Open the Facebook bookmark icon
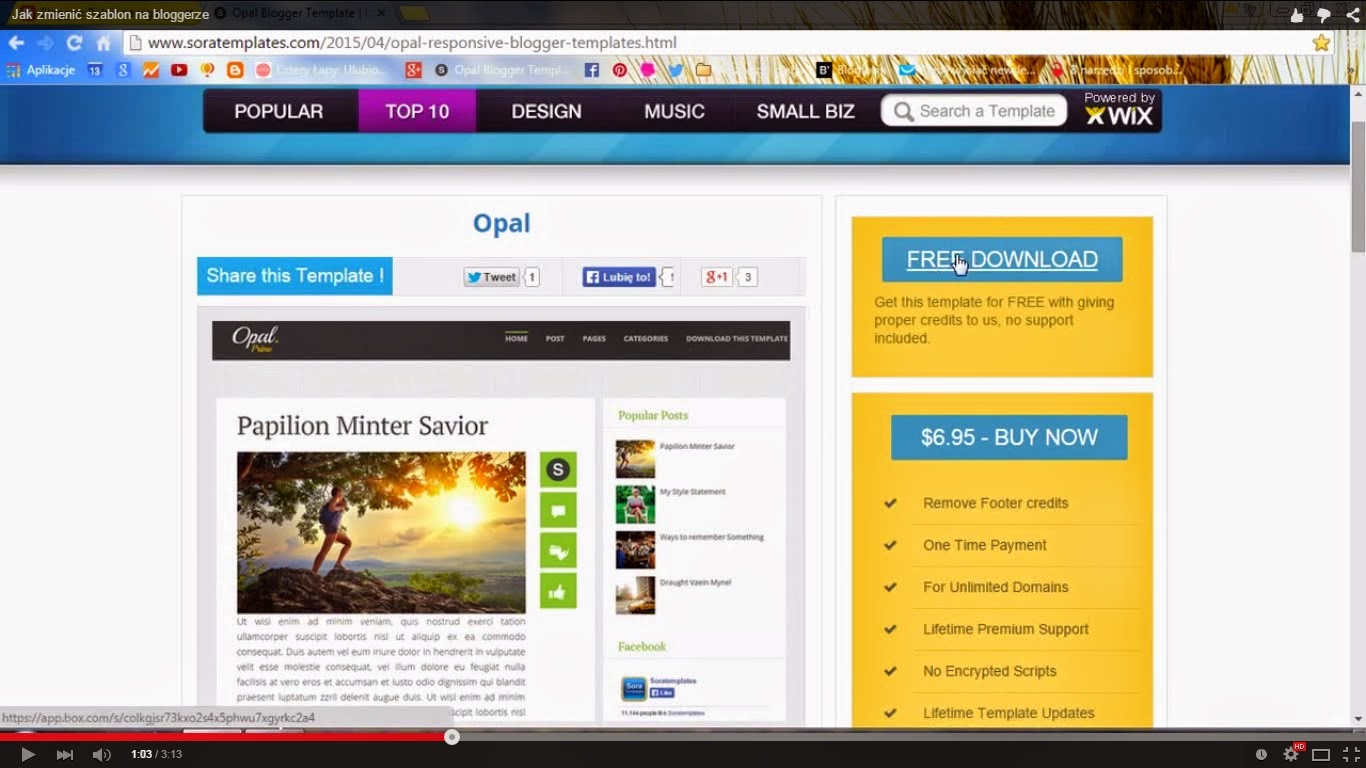This screenshot has height=768, width=1366. (x=591, y=70)
